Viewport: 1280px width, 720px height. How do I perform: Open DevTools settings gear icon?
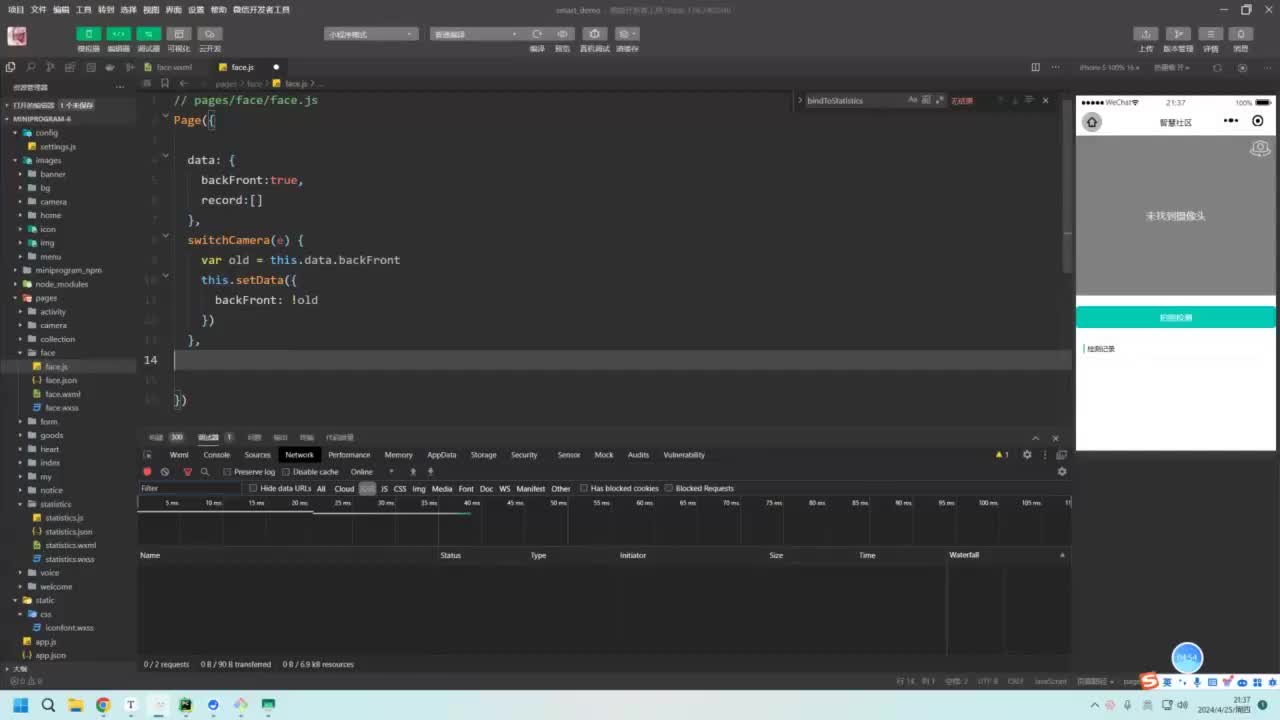pos(1027,455)
